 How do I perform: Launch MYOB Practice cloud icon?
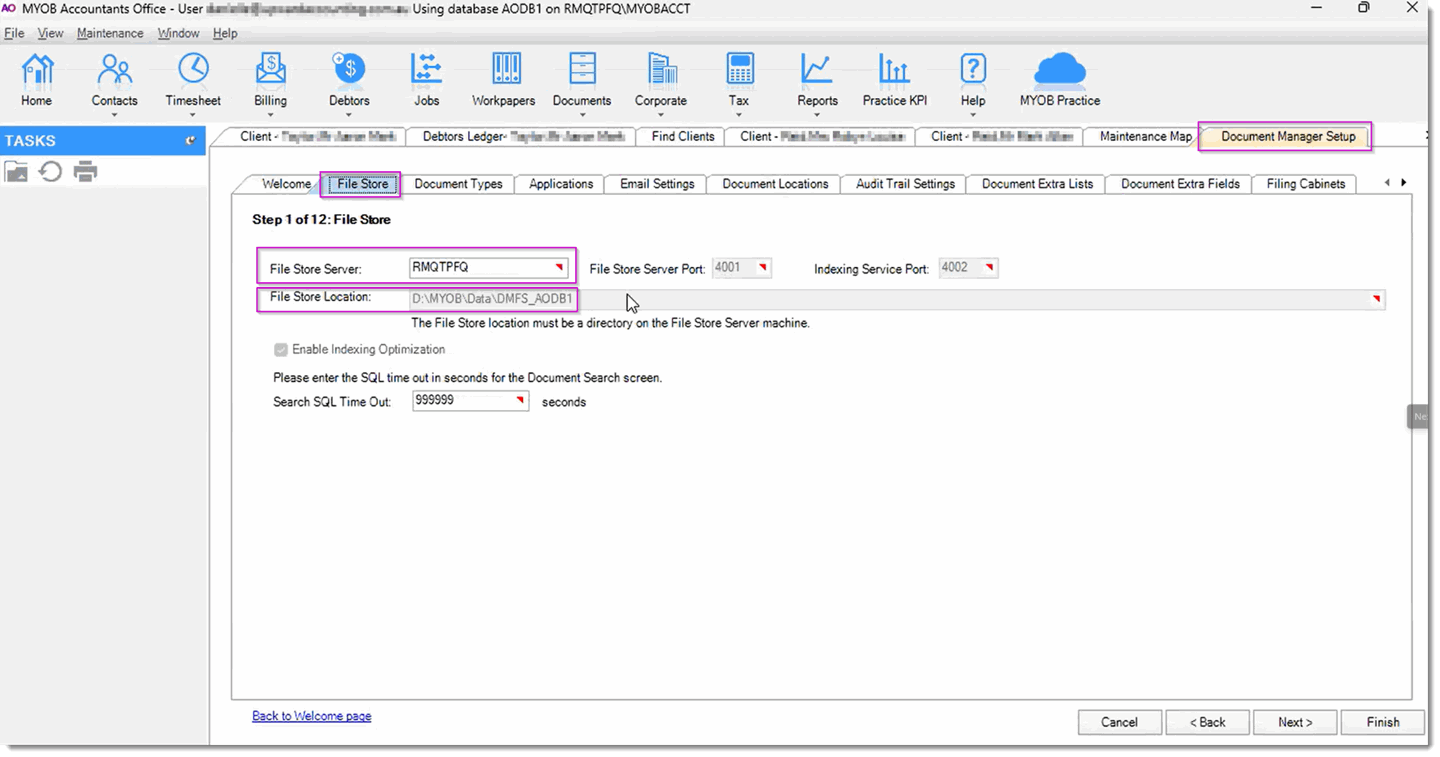(x=1060, y=79)
